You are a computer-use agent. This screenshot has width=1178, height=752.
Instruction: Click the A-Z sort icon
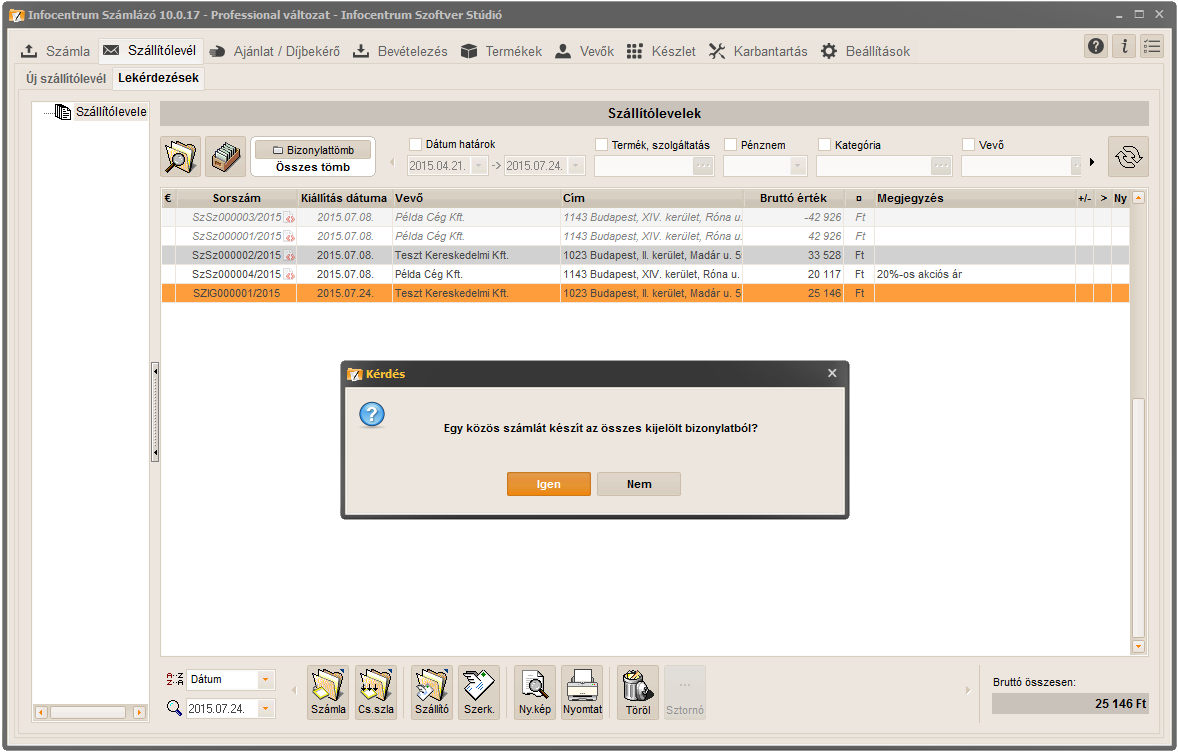click(x=174, y=679)
